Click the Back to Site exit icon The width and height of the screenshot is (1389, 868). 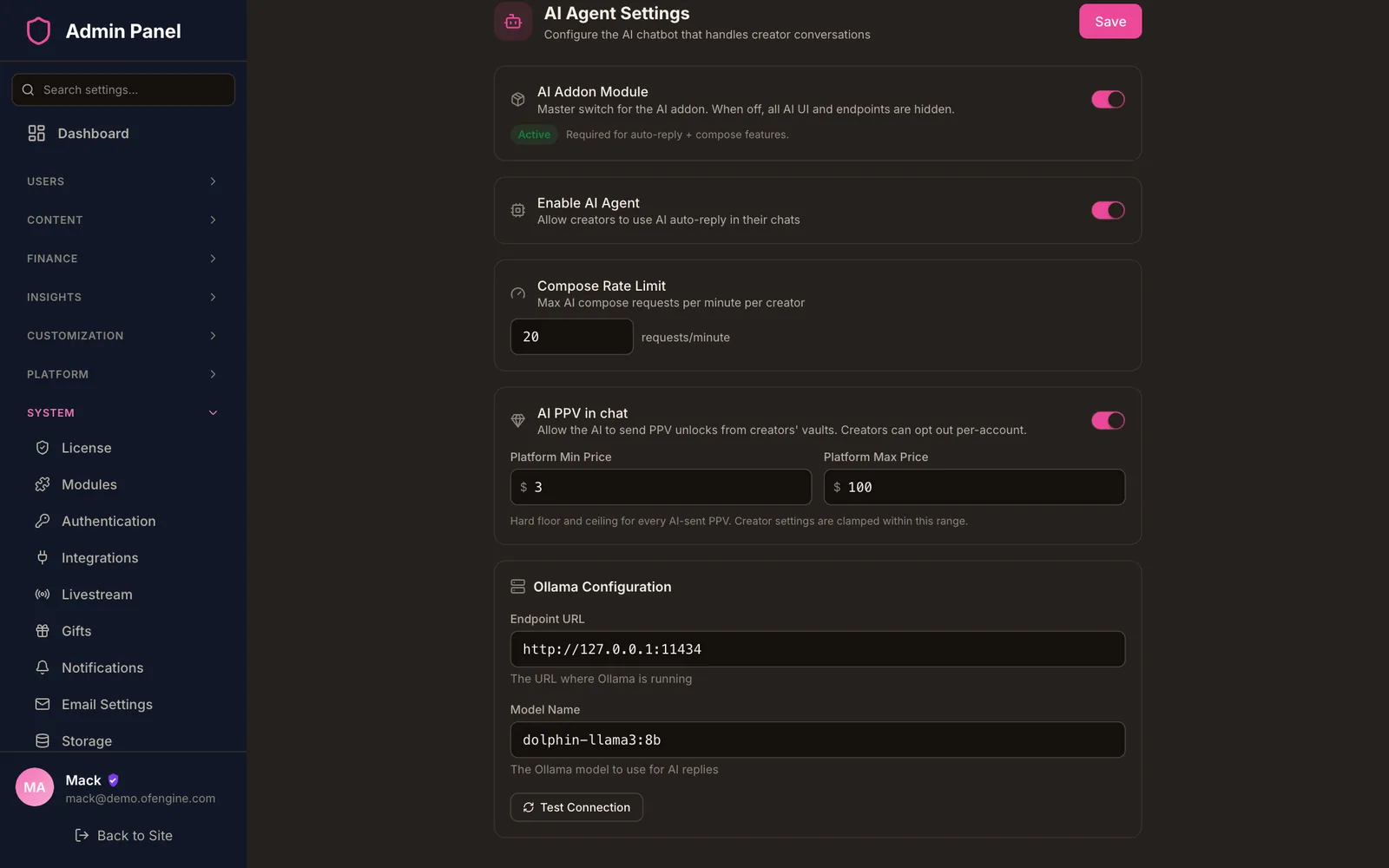pyautogui.click(x=82, y=835)
